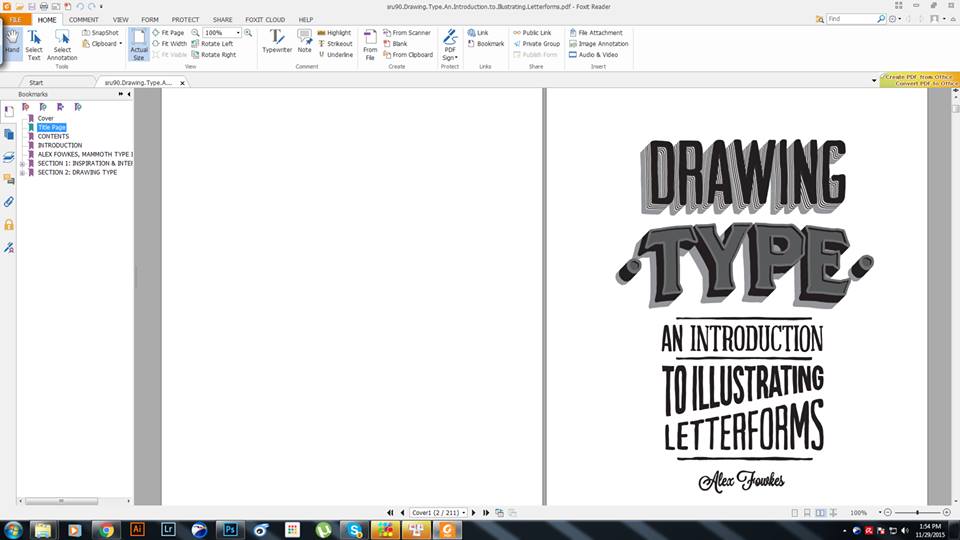The height and width of the screenshot is (540, 960).
Task: Expand SECTION 2: DRAWING TYPE bookmark
Action: coord(23,172)
